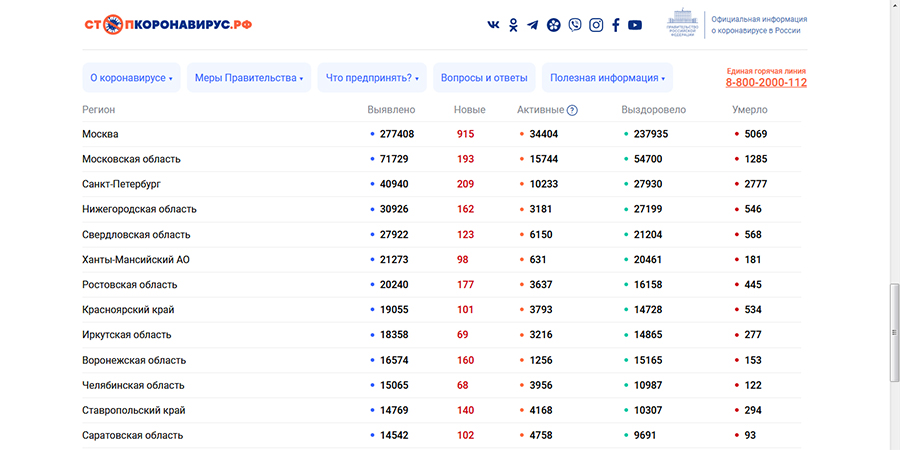Sort by the Умерло column header
The height and width of the screenshot is (450, 900).
tap(750, 110)
